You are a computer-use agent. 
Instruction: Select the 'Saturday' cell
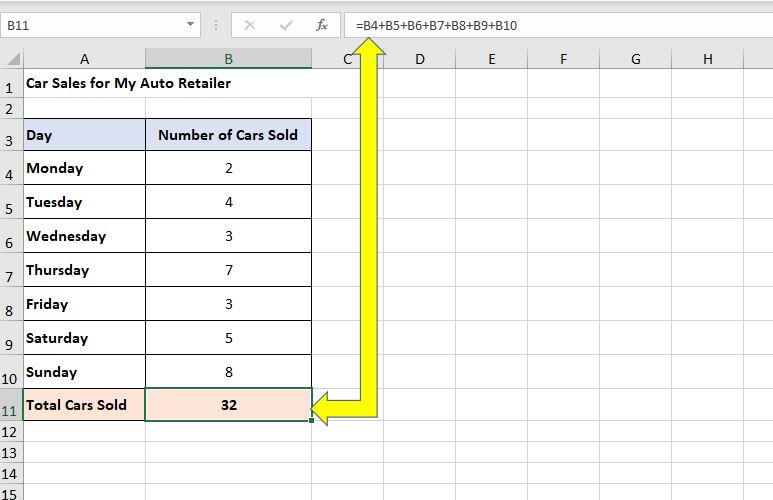[x=84, y=338]
